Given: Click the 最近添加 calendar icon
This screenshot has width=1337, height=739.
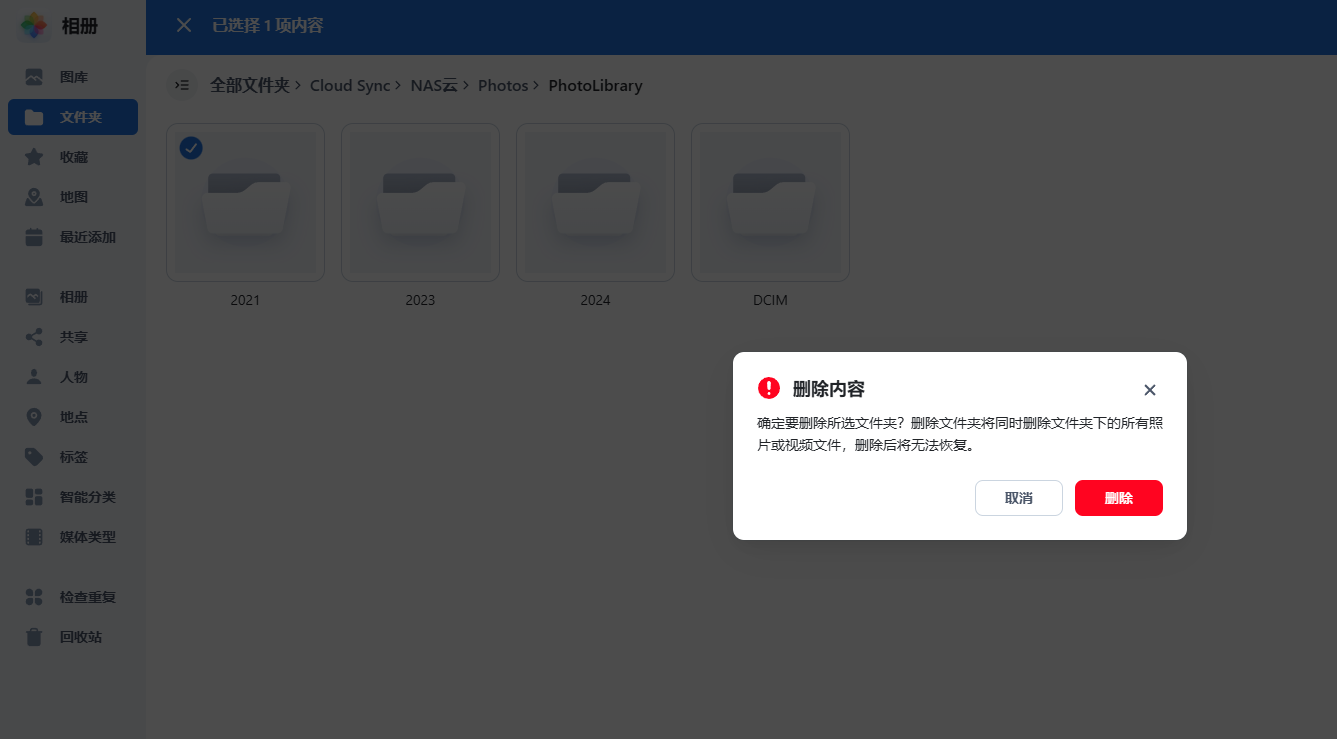Looking at the screenshot, I should point(34,237).
